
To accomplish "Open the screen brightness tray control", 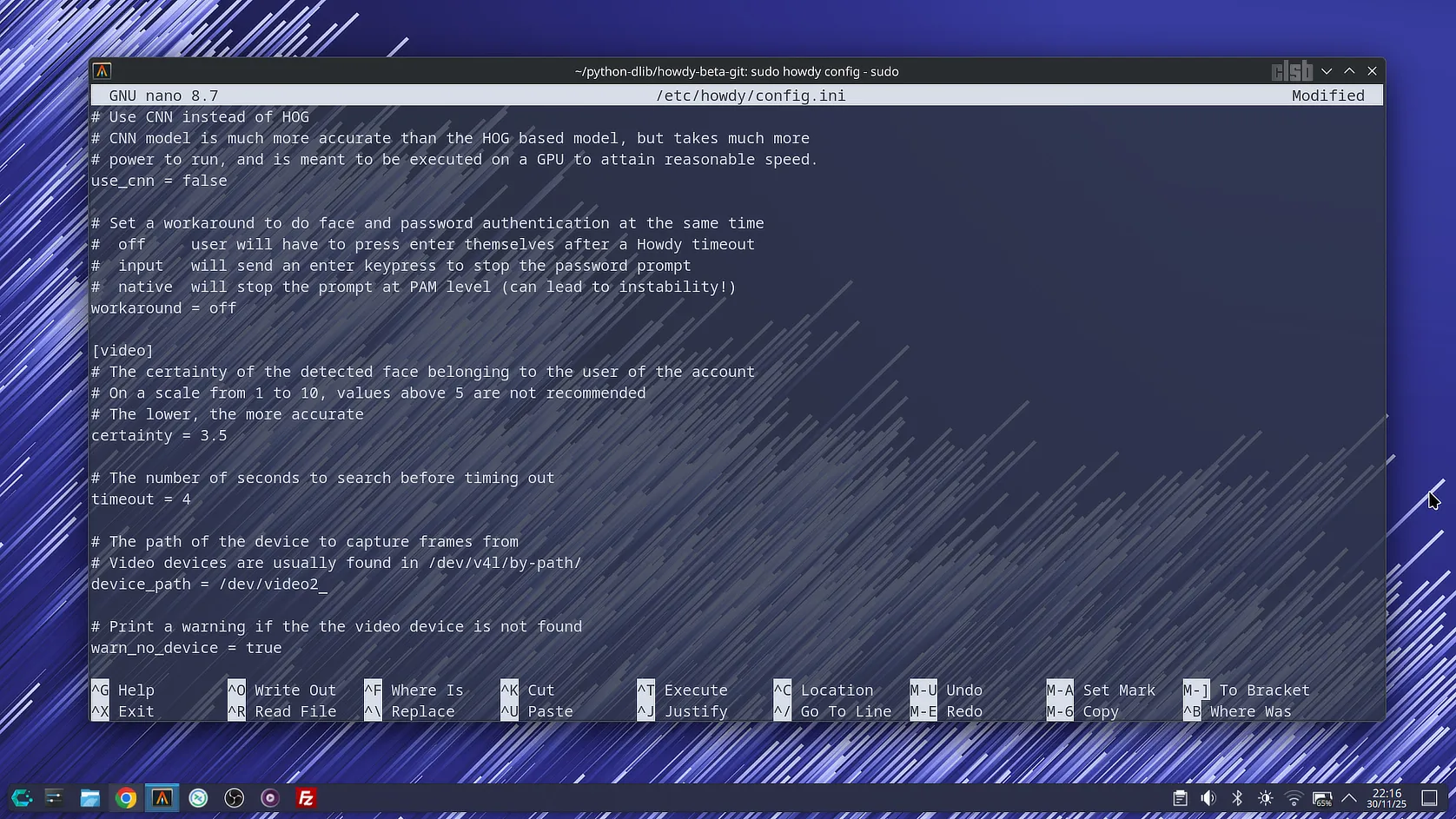I will [x=1266, y=798].
